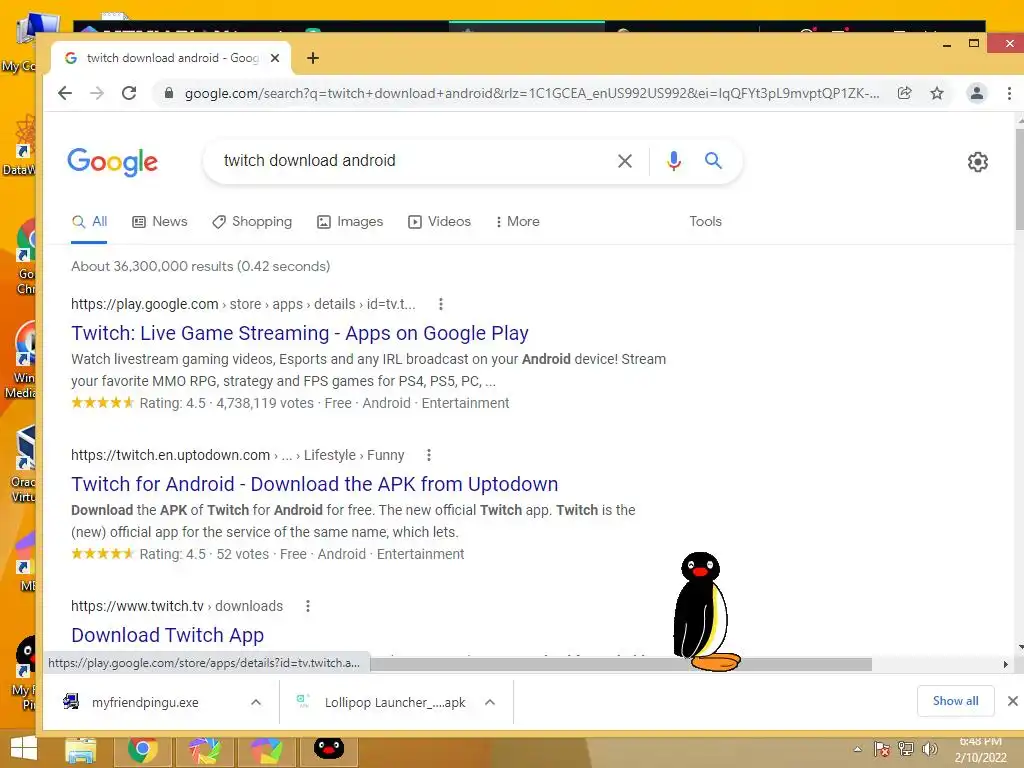Open a new tab with plus button

pos(313,58)
